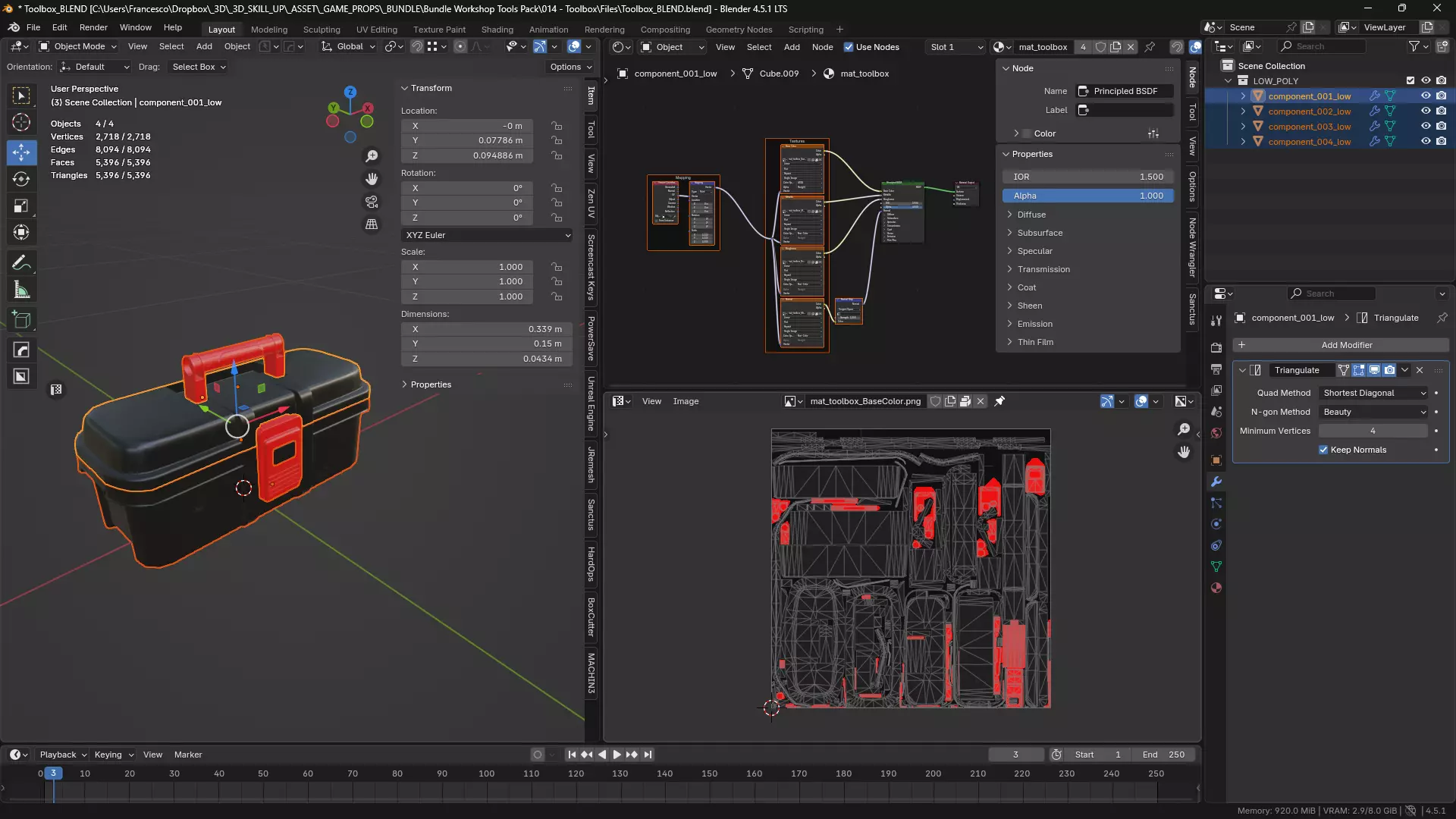1456x819 pixels.
Task: Open the Object Mode dropdown
Action: tap(78, 46)
